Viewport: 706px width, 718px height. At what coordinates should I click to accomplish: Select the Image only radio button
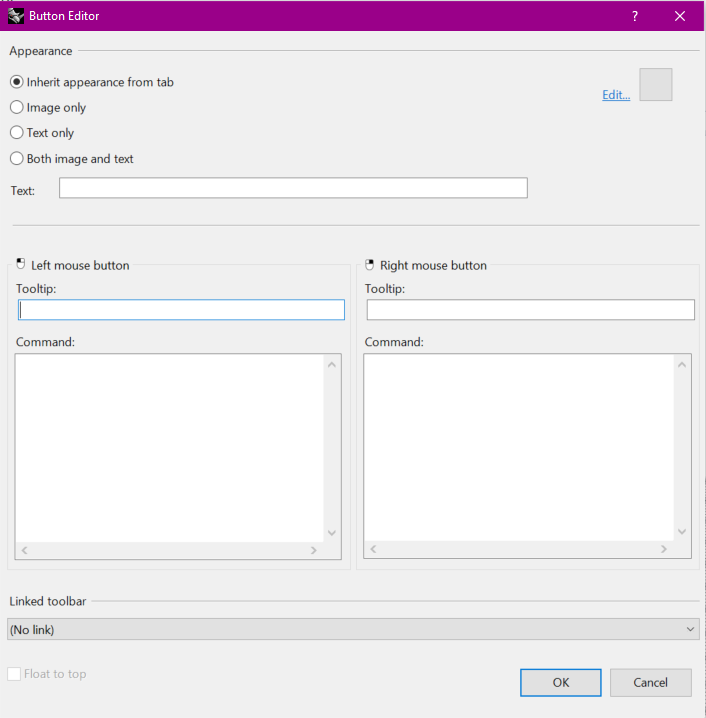[x=17, y=107]
